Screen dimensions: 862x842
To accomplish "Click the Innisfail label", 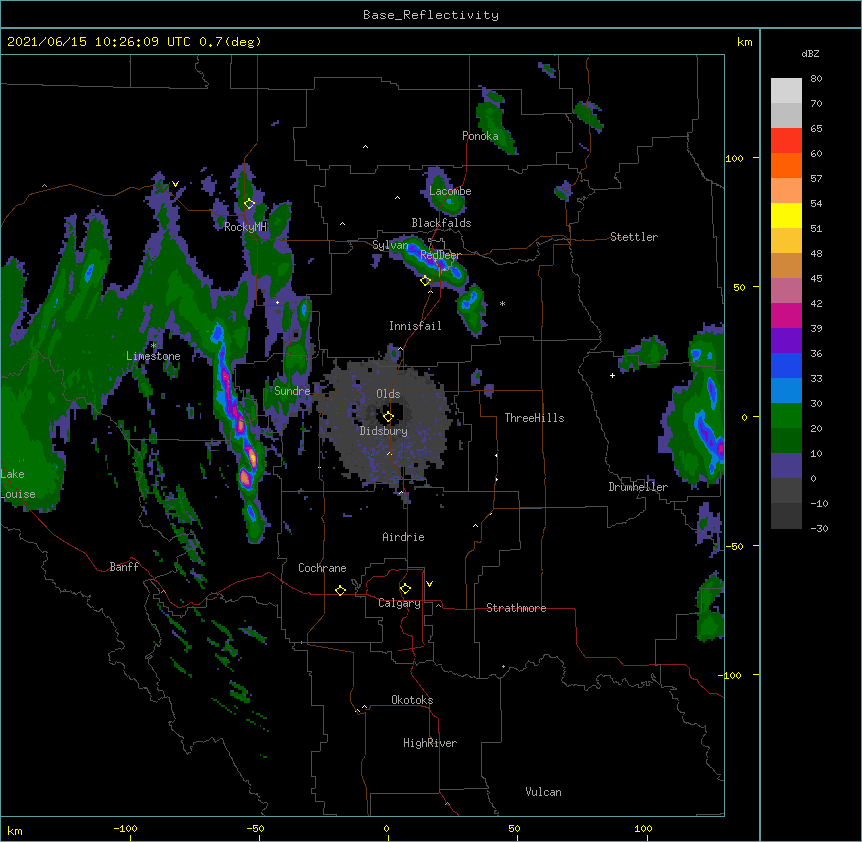I will 415,326.
